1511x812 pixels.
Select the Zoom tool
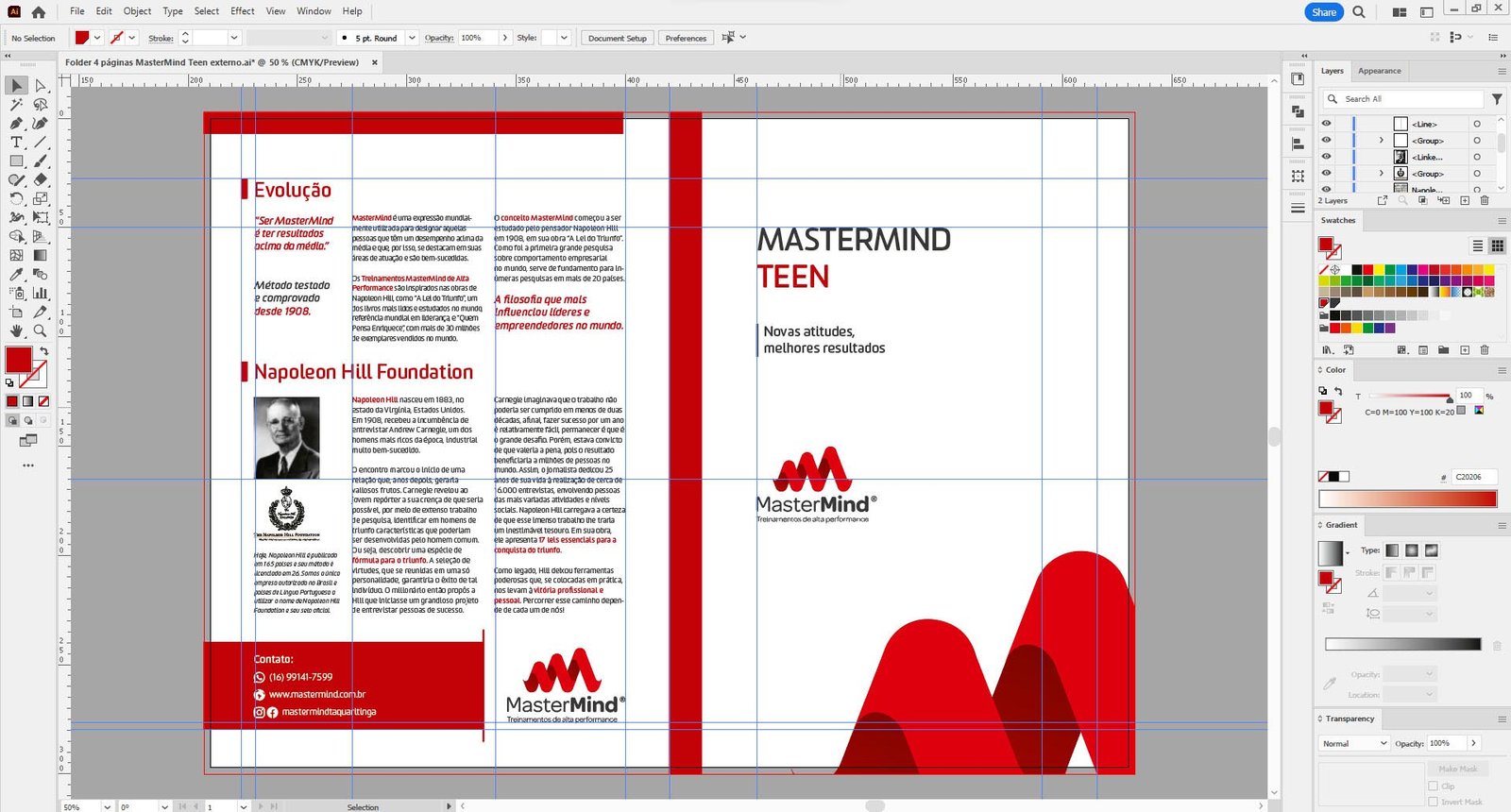(x=41, y=330)
